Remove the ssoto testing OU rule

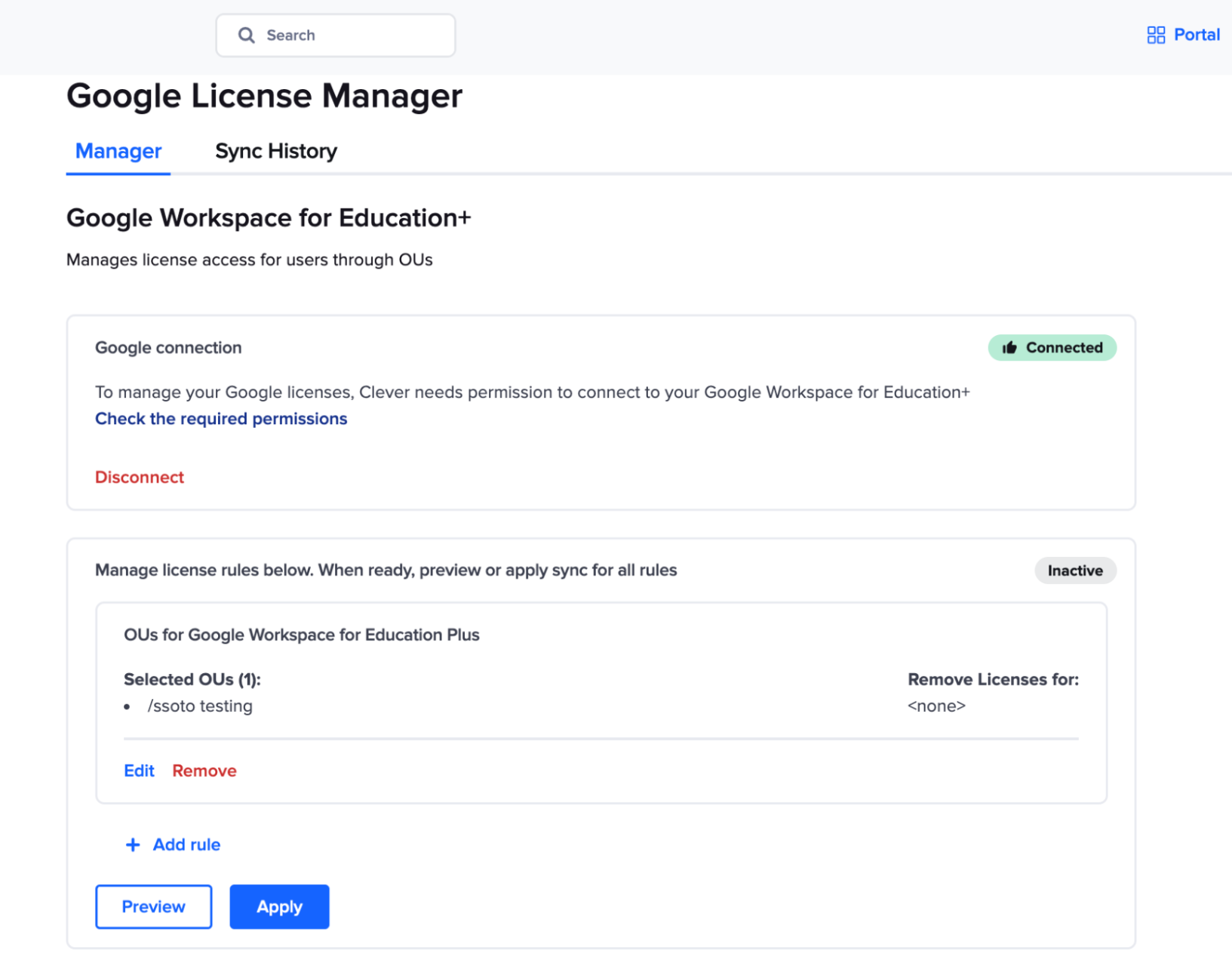[204, 771]
